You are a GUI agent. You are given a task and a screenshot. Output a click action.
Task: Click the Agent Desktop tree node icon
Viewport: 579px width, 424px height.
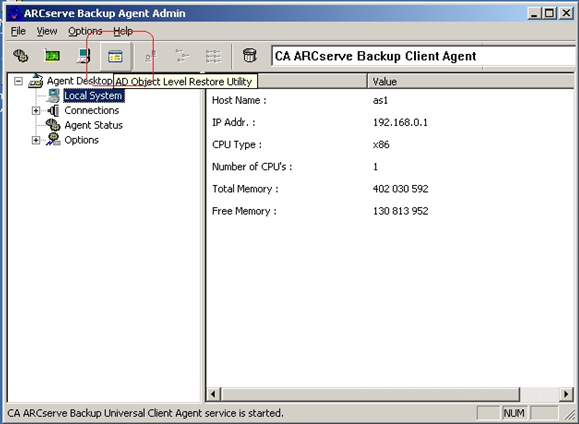coord(35,81)
